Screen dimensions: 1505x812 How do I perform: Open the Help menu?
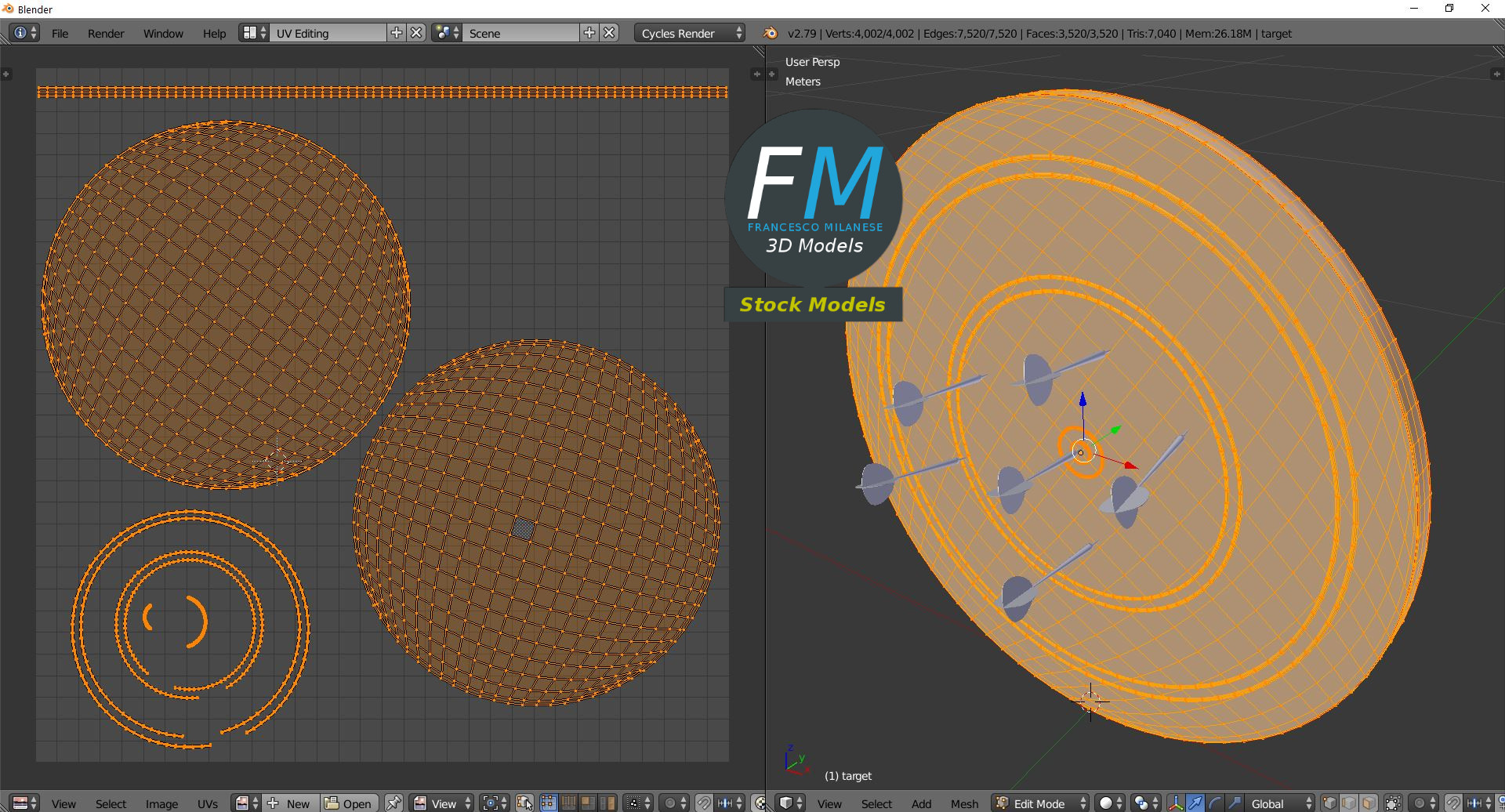pos(214,33)
